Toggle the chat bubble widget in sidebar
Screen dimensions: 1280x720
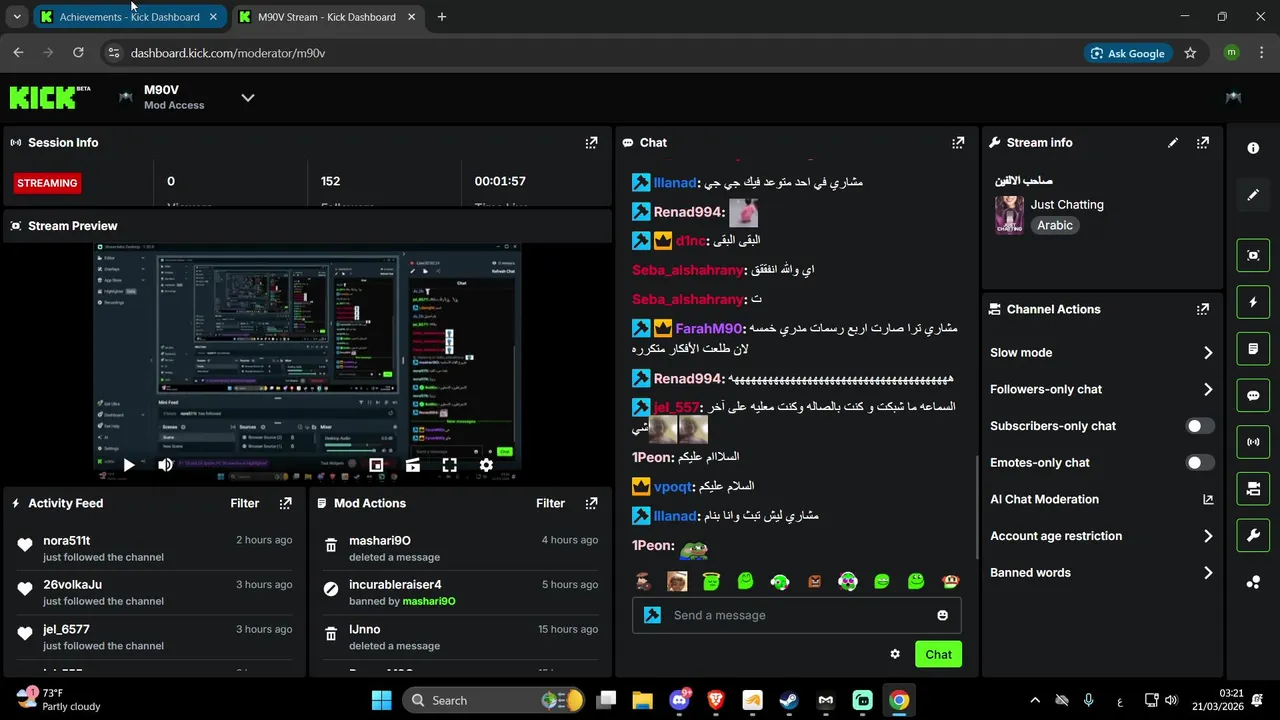[1253, 395]
